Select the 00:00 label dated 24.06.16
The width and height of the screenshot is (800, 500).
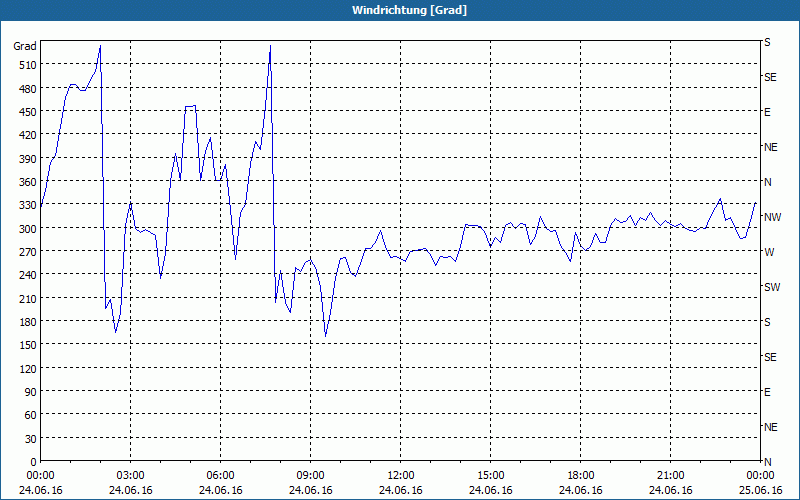point(40,476)
